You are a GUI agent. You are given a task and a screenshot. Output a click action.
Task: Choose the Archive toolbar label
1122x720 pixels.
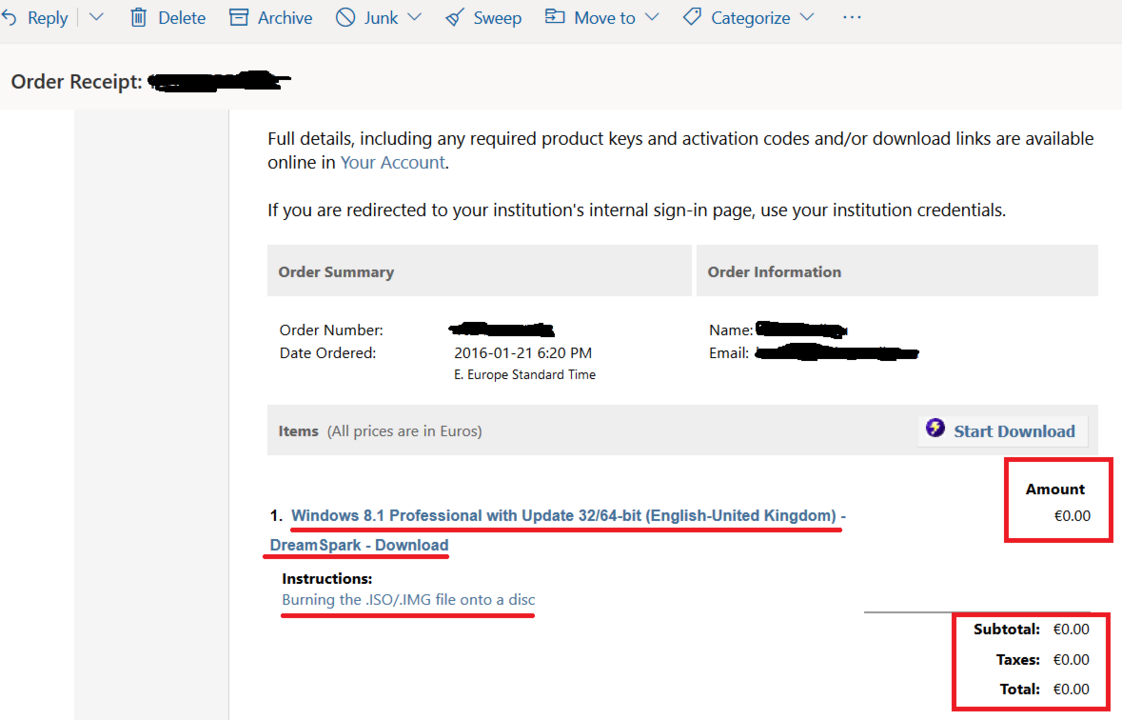tap(285, 18)
